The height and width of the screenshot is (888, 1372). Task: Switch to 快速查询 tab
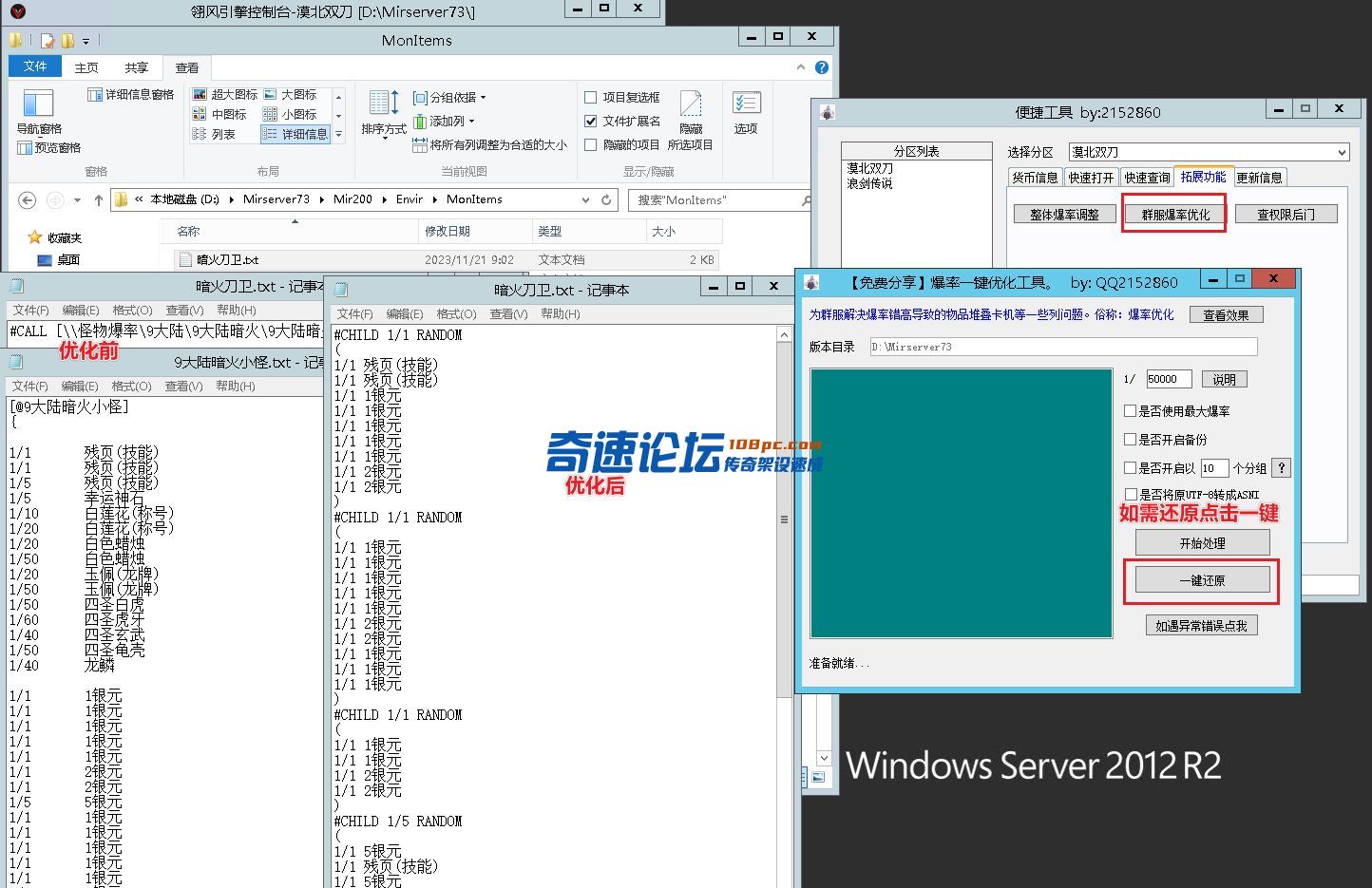[x=1147, y=178]
